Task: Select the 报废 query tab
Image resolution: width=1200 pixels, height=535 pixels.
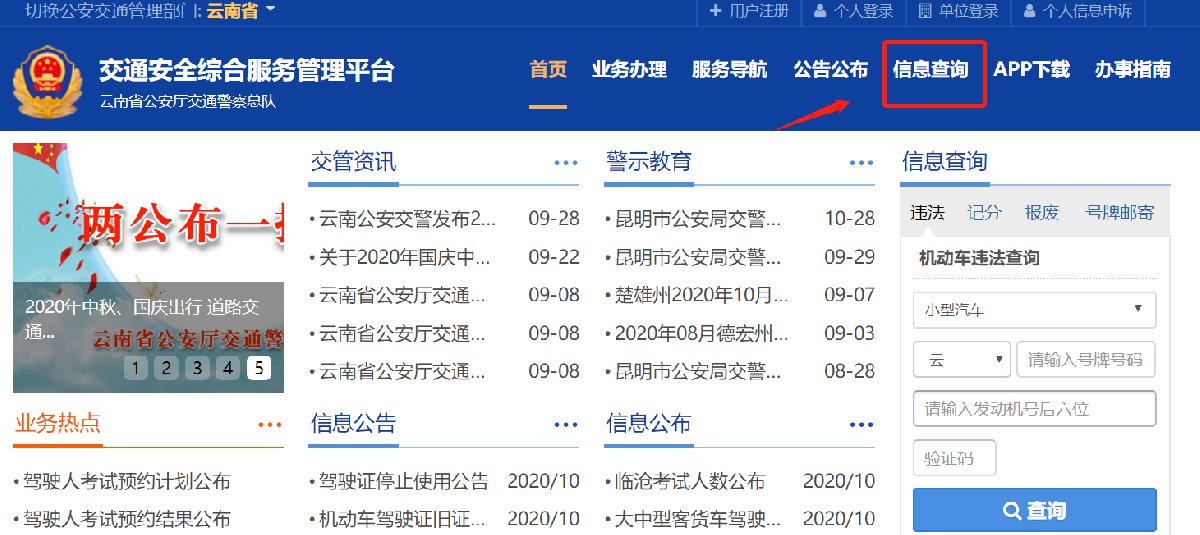Action: click(1042, 212)
